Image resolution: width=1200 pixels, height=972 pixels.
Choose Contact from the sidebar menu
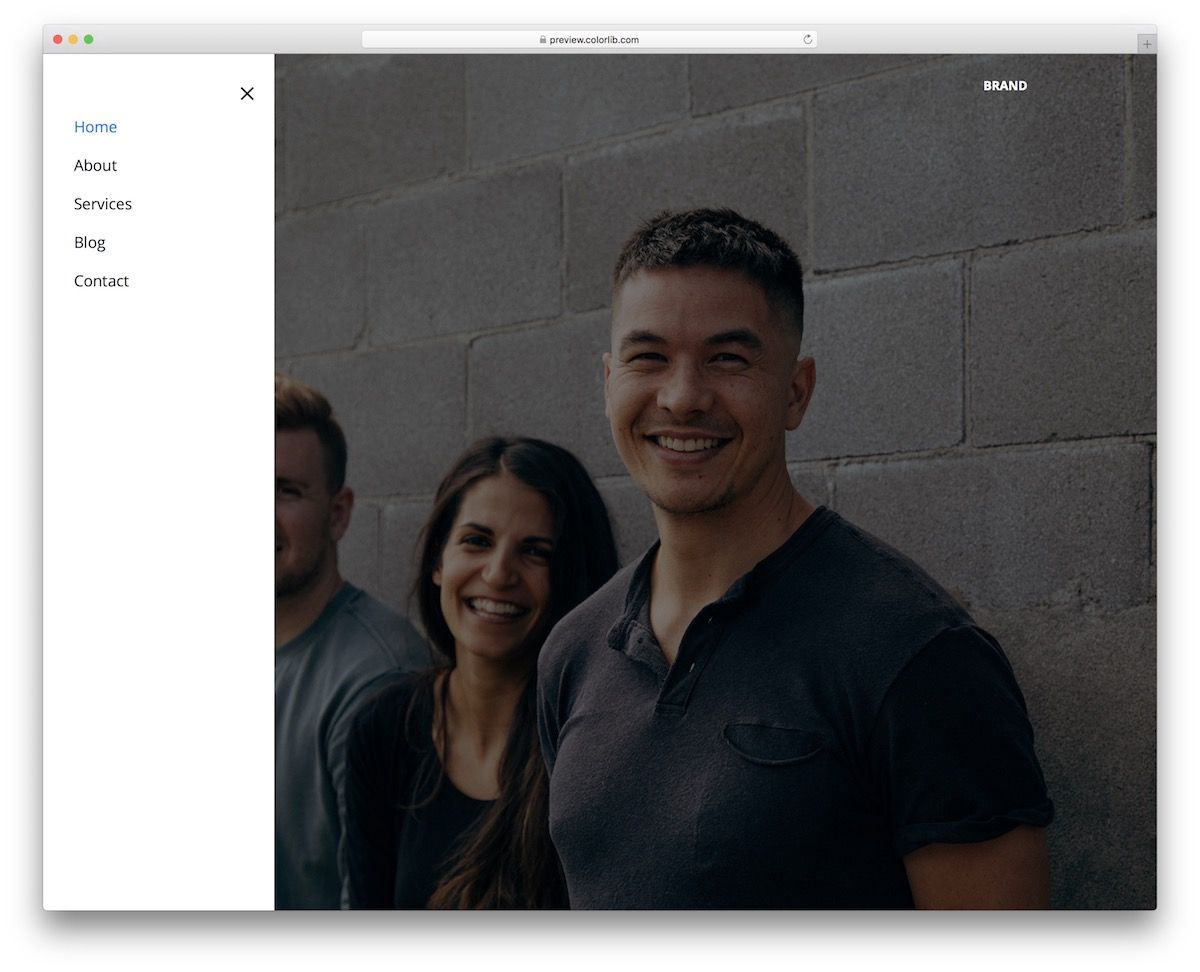tap(101, 281)
